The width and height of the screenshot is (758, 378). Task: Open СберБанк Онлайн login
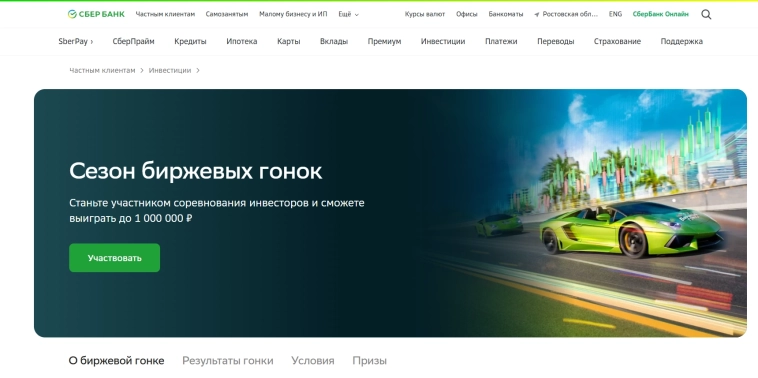[x=660, y=15]
